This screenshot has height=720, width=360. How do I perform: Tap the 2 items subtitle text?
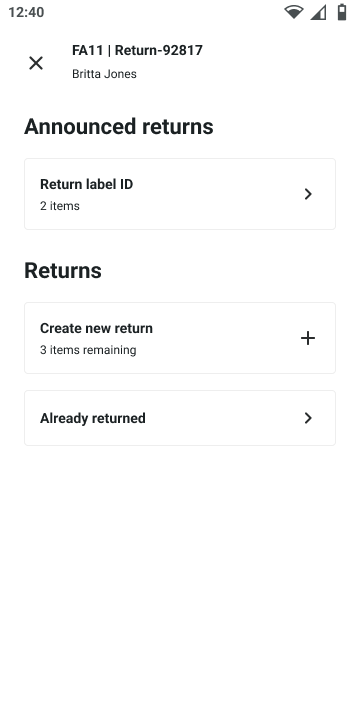tap(60, 206)
